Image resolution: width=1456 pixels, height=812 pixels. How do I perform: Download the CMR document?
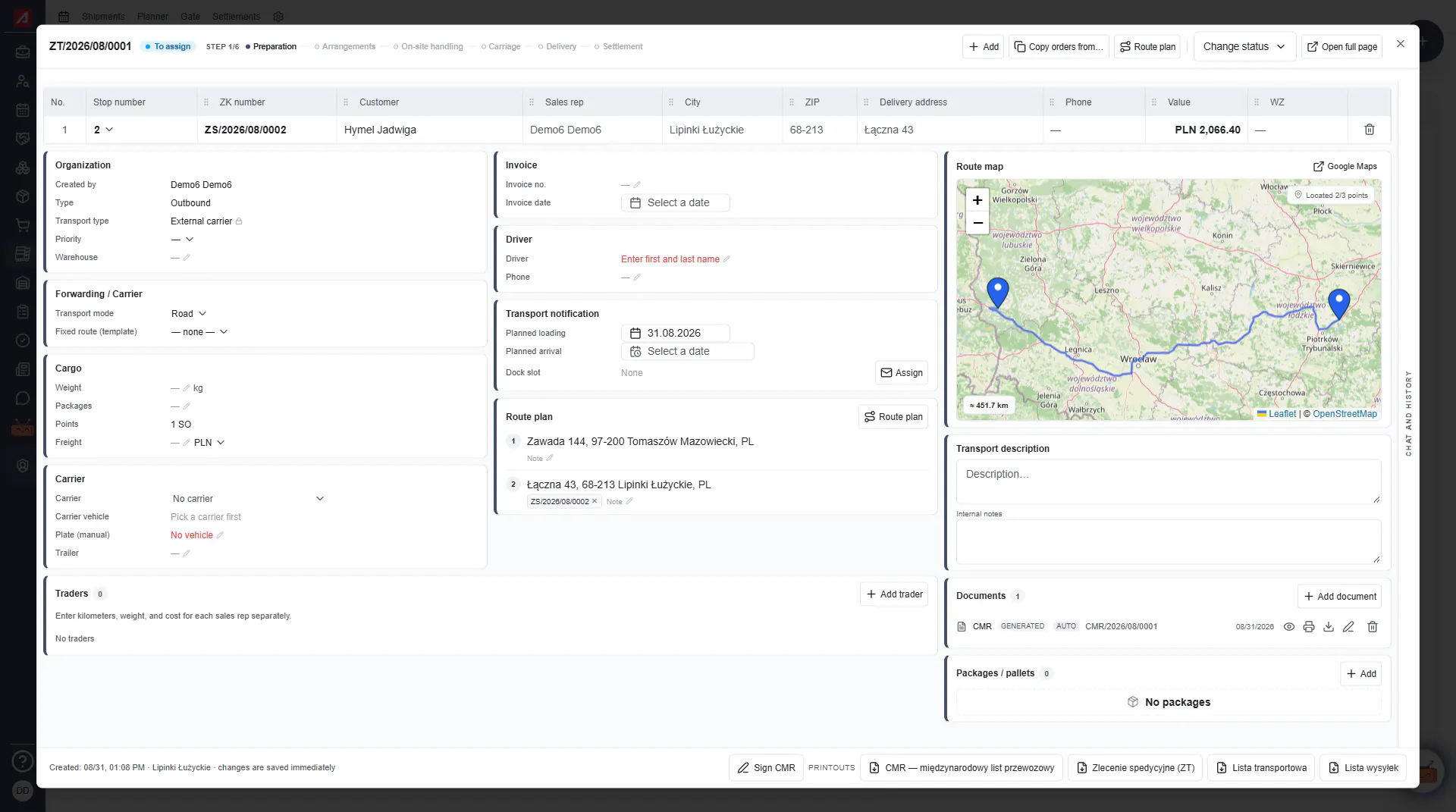1329,627
